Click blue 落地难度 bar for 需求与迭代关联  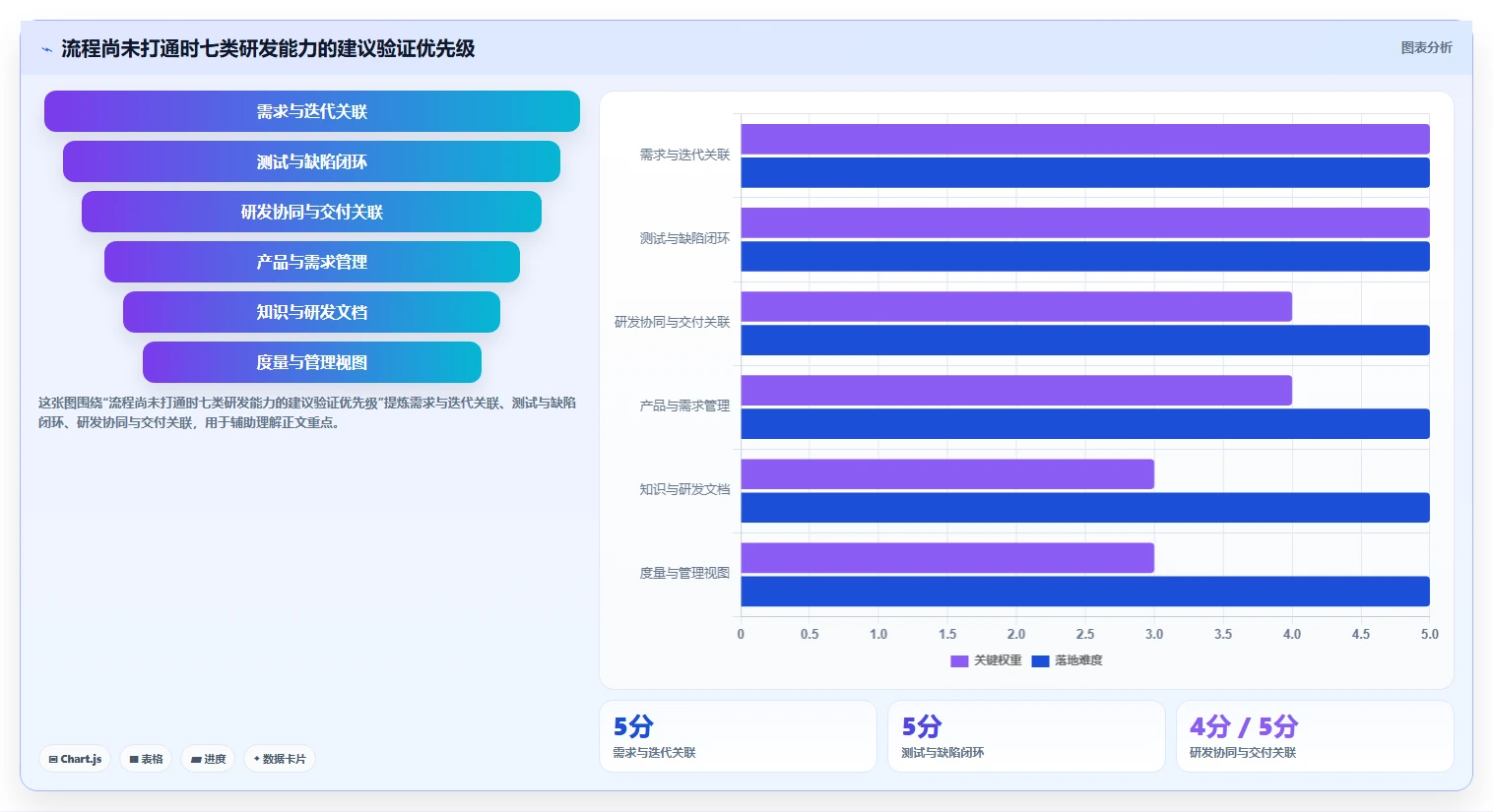(x=1085, y=172)
